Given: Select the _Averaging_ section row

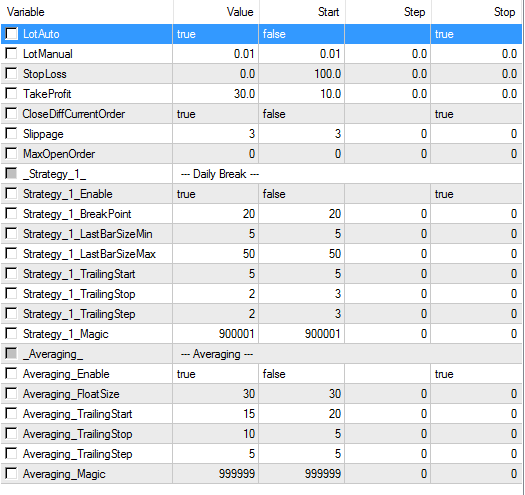Looking at the screenshot, I should pyautogui.click(x=261, y=354).
